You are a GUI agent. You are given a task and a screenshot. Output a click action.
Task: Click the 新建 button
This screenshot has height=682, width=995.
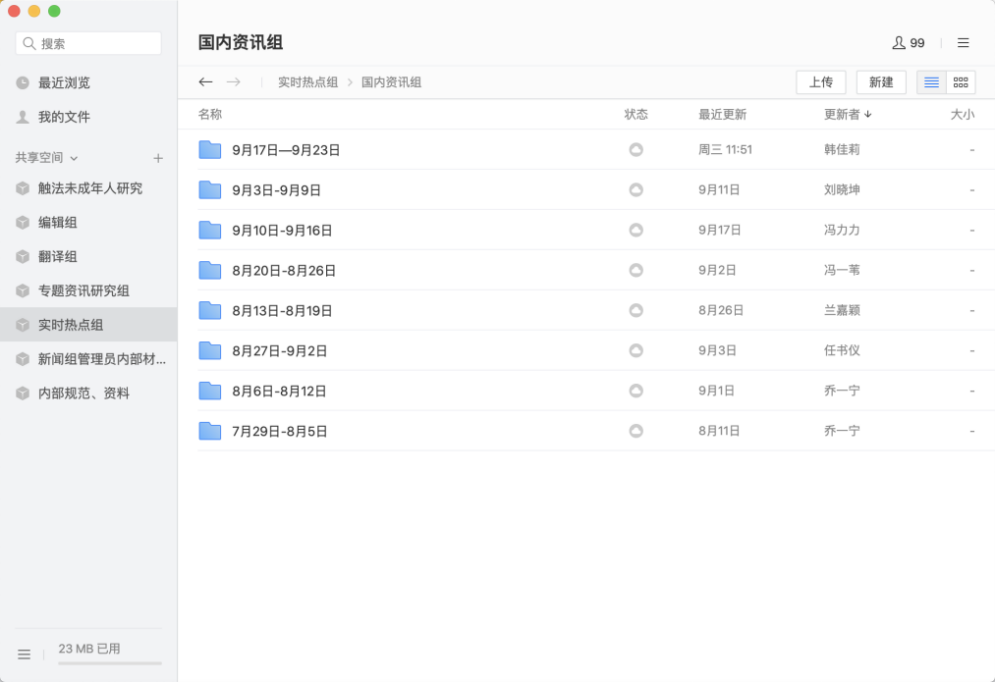(x=881, y=82)
